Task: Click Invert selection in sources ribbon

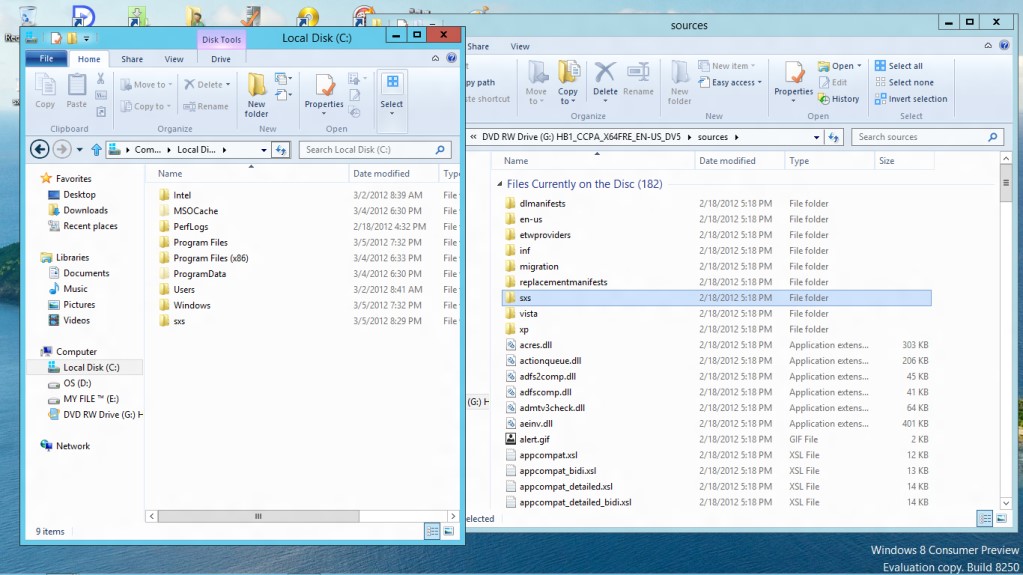Action: (x=911, y=99)
